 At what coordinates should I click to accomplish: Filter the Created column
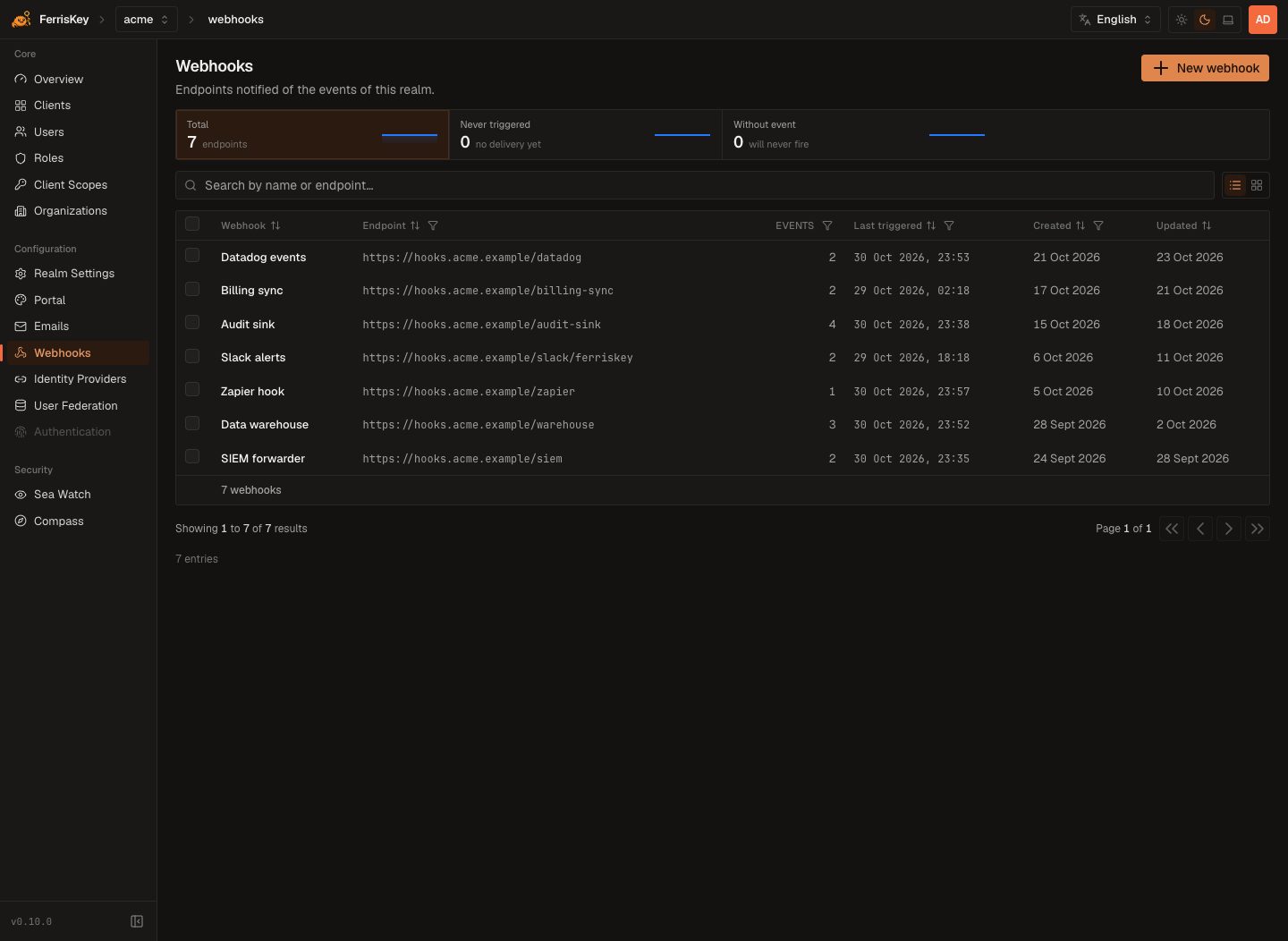coord(1098,225)
